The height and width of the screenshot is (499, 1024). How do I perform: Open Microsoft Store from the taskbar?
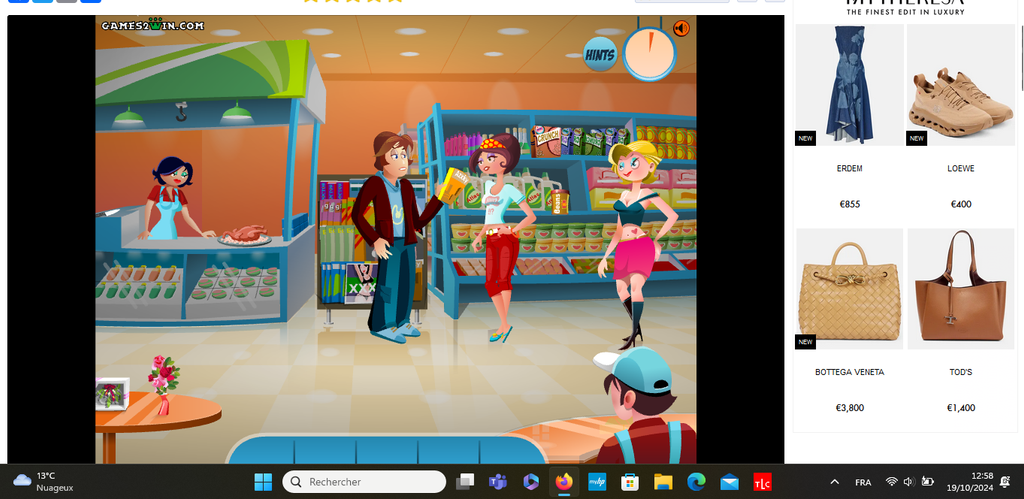coord(630,482)
